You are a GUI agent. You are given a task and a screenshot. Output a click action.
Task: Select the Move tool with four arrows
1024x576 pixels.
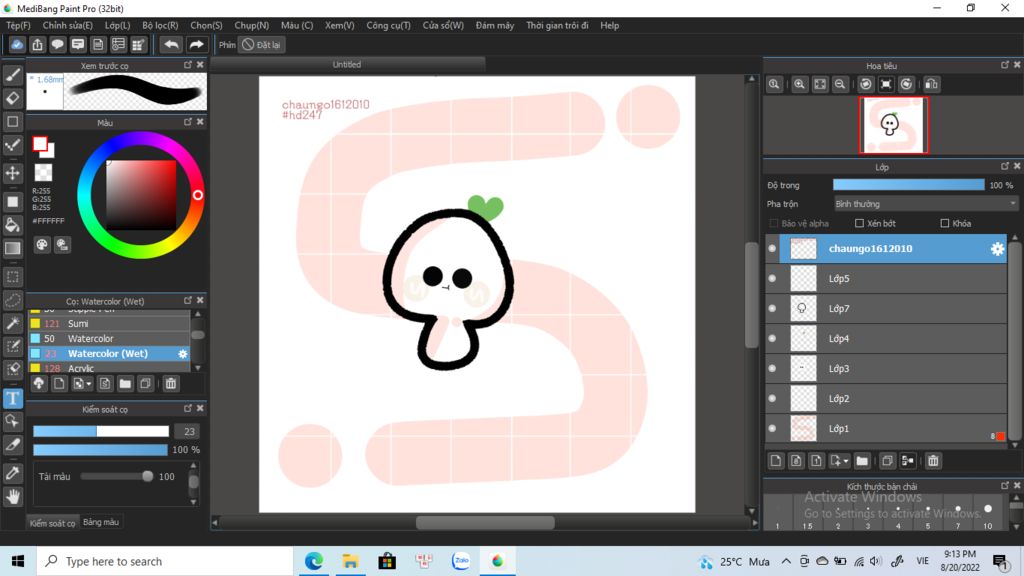pyautogui.click(x=12, y=173)
